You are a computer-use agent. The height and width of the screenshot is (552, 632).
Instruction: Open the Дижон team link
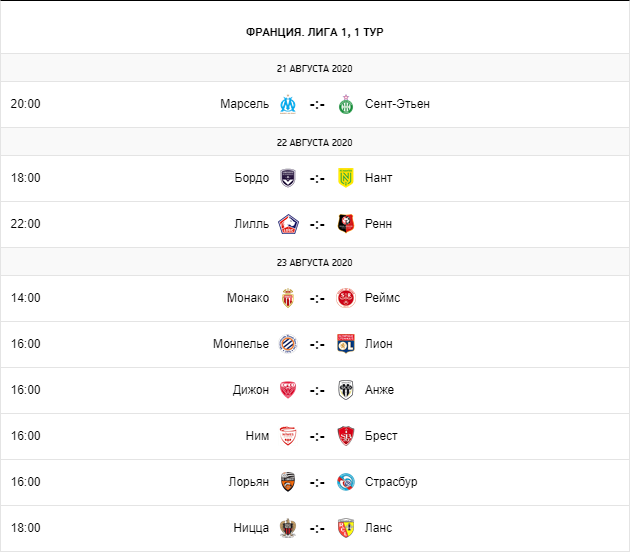(250, 390)
